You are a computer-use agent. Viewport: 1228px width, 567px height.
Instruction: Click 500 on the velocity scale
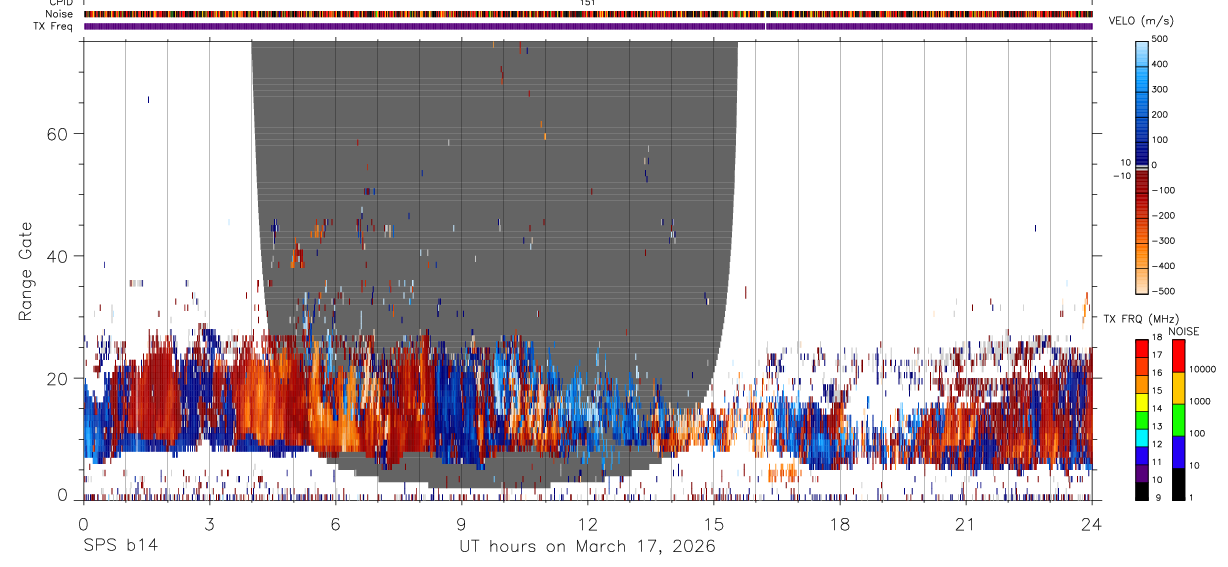tap(1160, 39)
